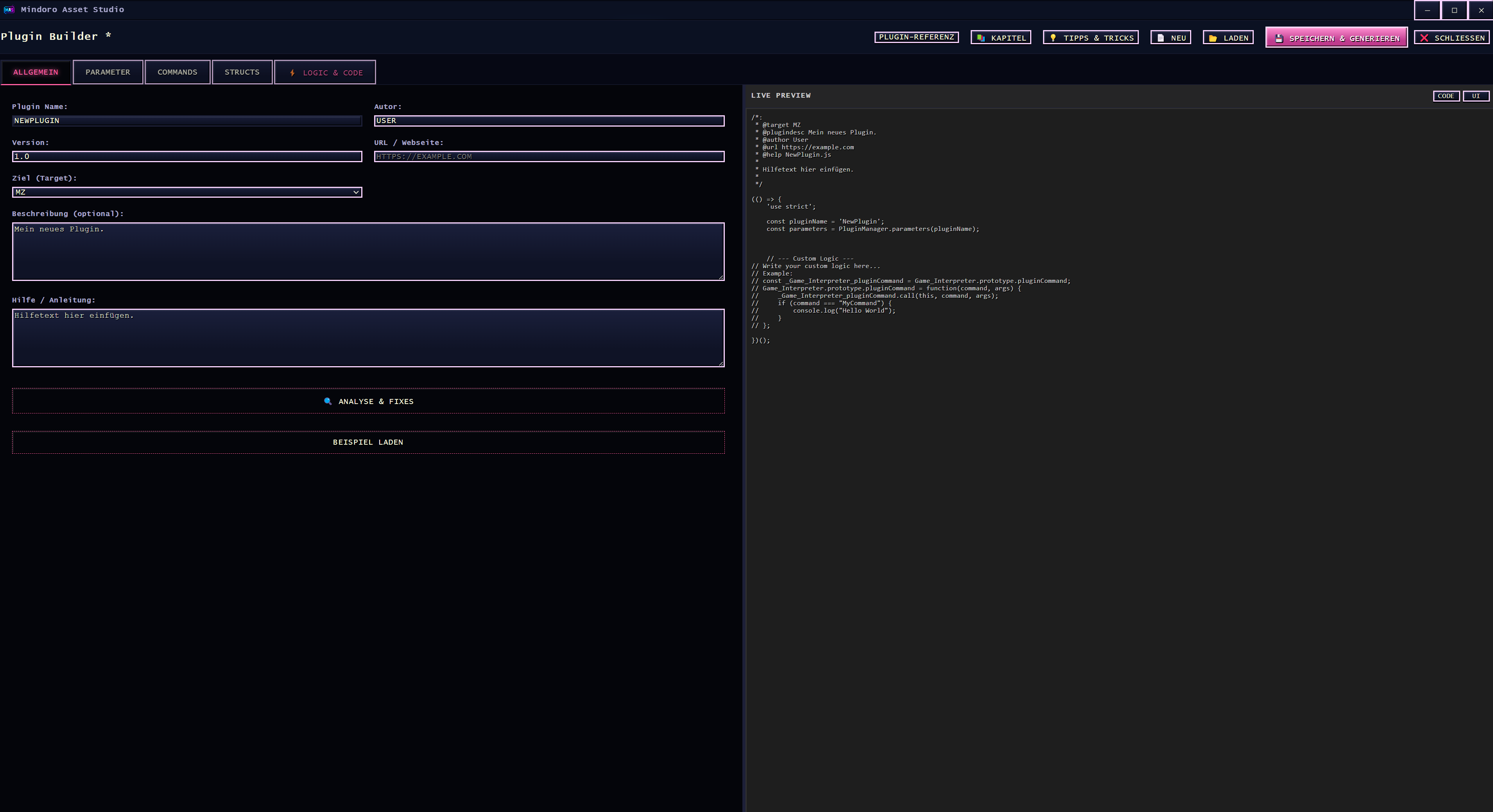Click the Tipps & Tricks lightbulb icon

point(1053,38)
